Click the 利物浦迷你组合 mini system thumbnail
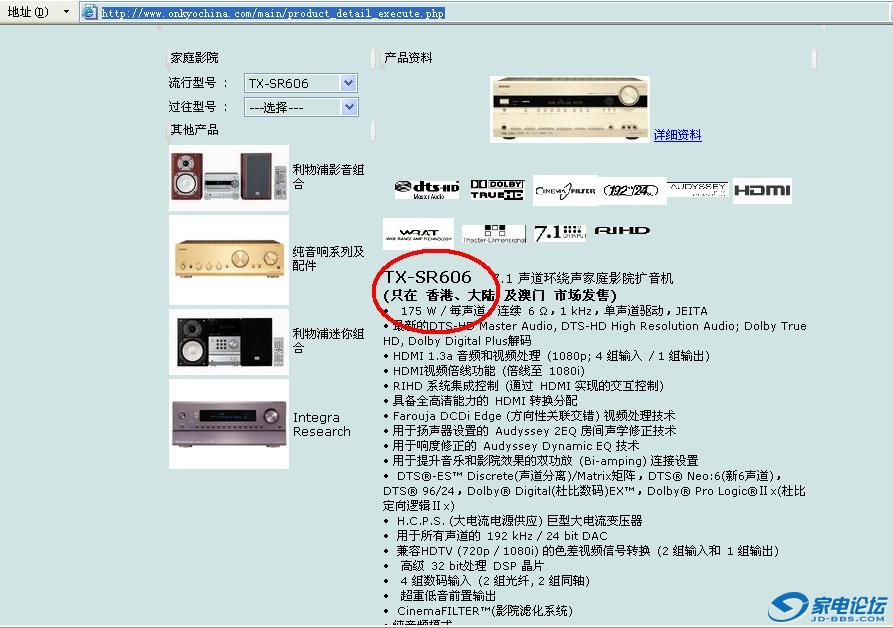 pos(229,342)
